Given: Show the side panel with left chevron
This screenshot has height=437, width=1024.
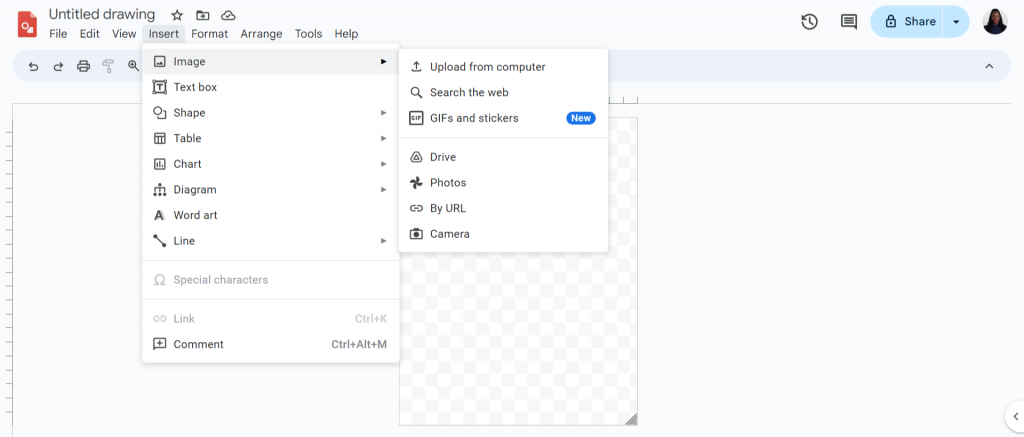Looking at the screenshot, I should [1016, 415].
